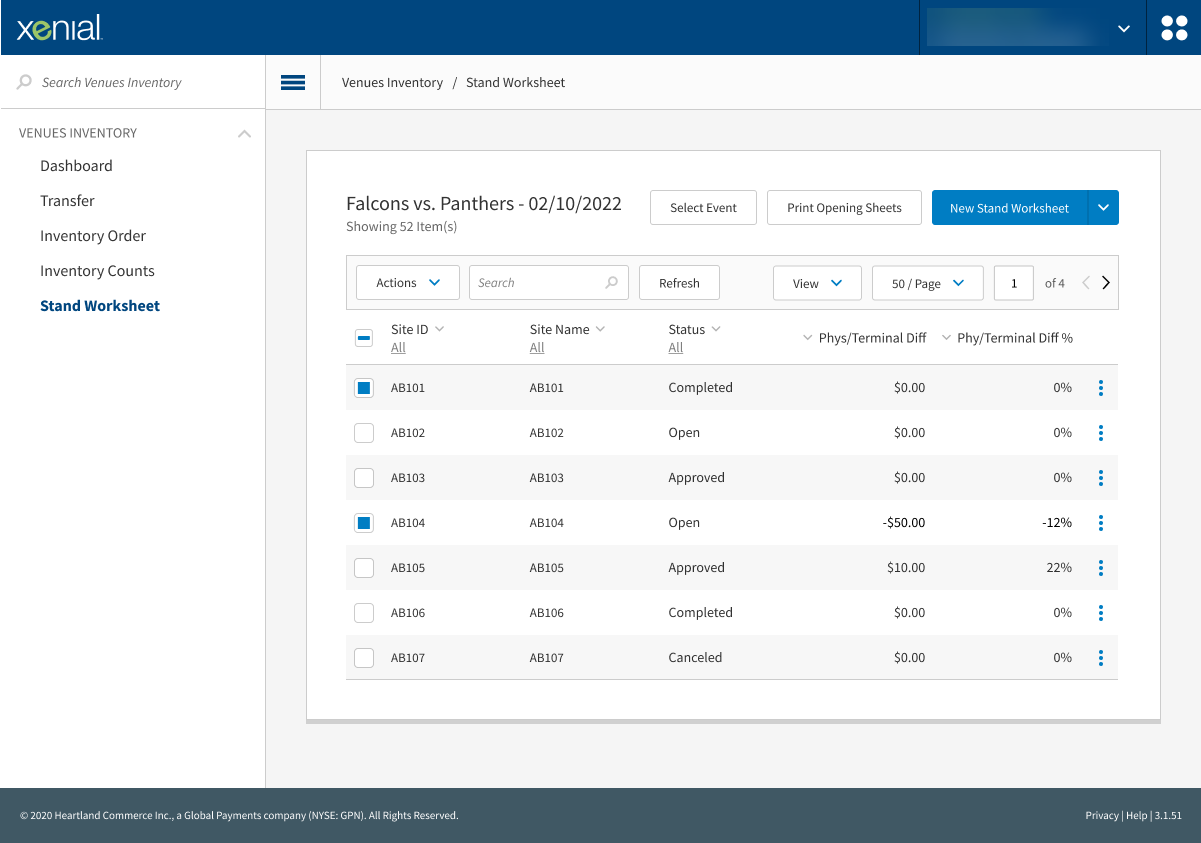
Task: Navigate to Dashboard in the sidebar
Action: 76,166
